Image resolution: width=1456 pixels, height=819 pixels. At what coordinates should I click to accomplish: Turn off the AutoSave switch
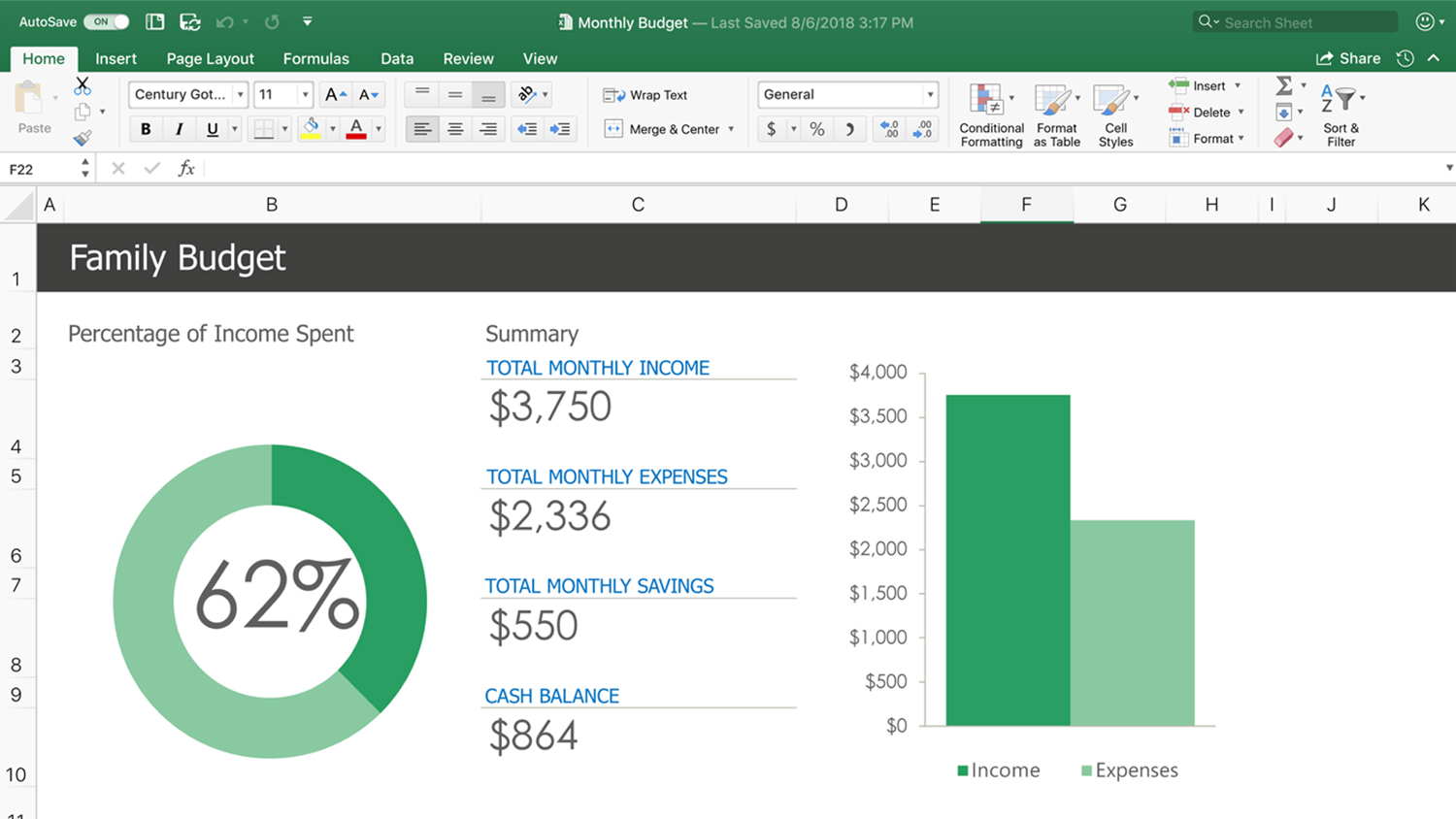click(x=106, y=21)
